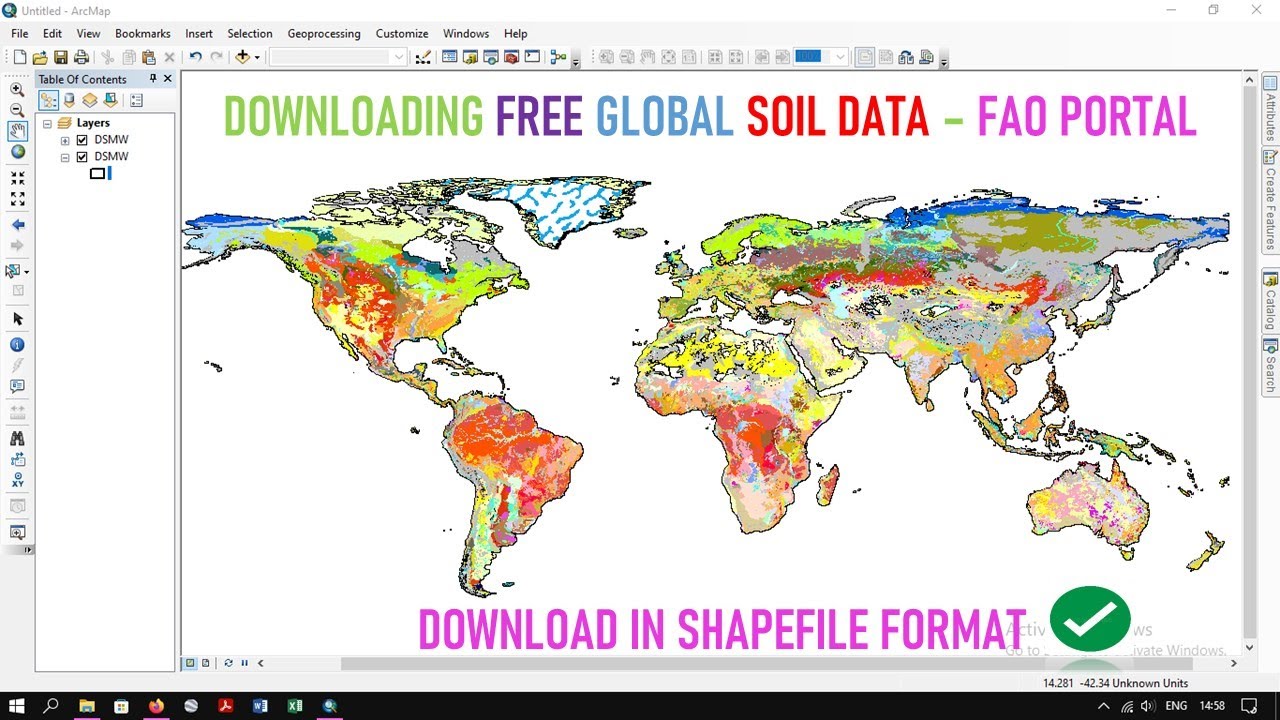Open the Table Of Contents window icon
Screen dimensions: 1280x720
pyautogui.click(x=450, y=57)
